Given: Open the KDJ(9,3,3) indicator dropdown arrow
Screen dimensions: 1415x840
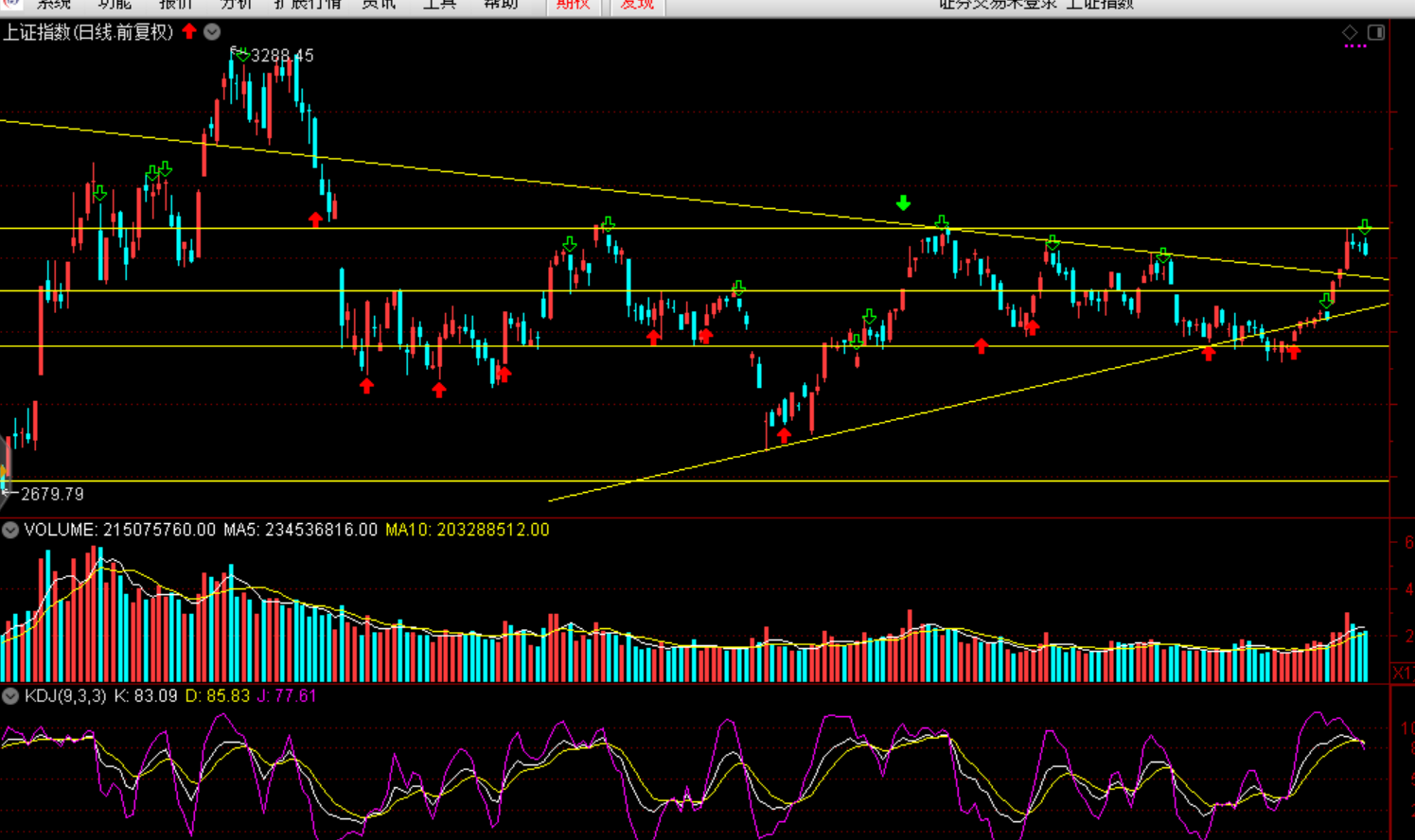Looking at the screenshot, I should pos(10,696).
